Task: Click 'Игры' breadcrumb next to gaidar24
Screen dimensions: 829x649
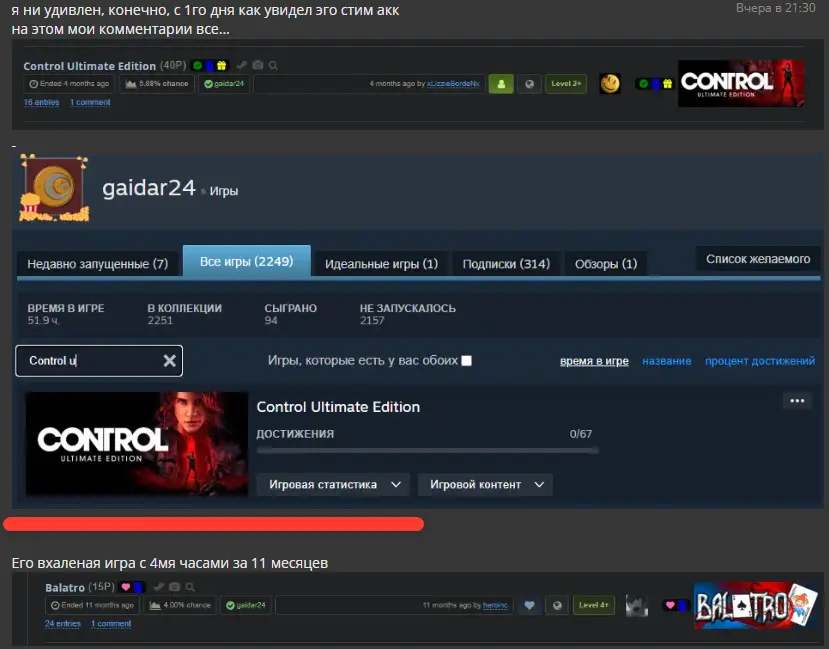Action: 224,191
